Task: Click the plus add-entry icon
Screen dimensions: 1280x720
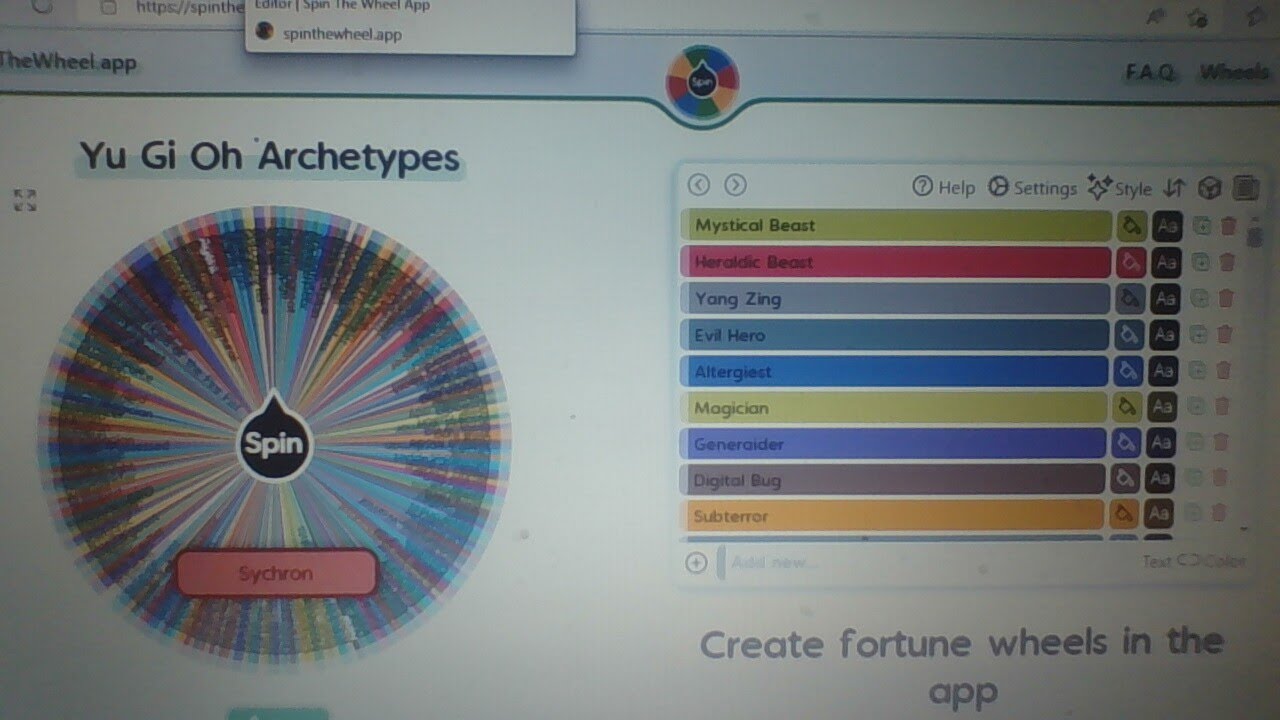Action: pyautogui.click(x=696, y=562)
